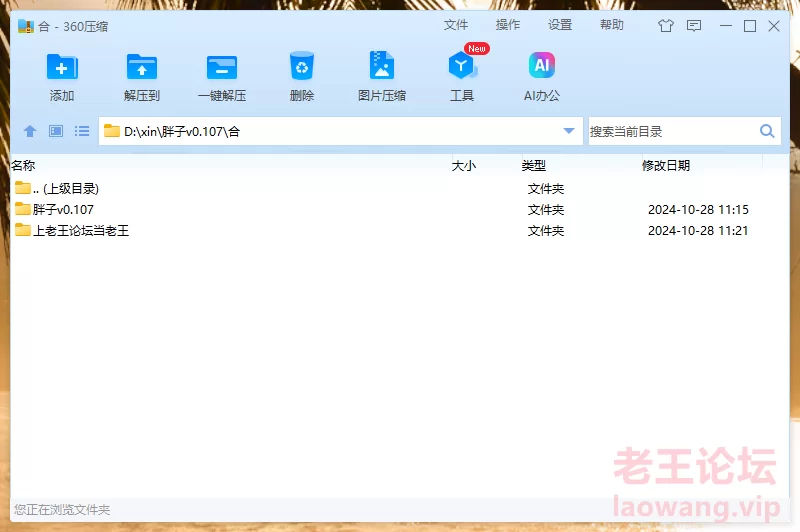Launch the AI办公 icon
This screenshot has width=800, height=532.
coord(541,65)
